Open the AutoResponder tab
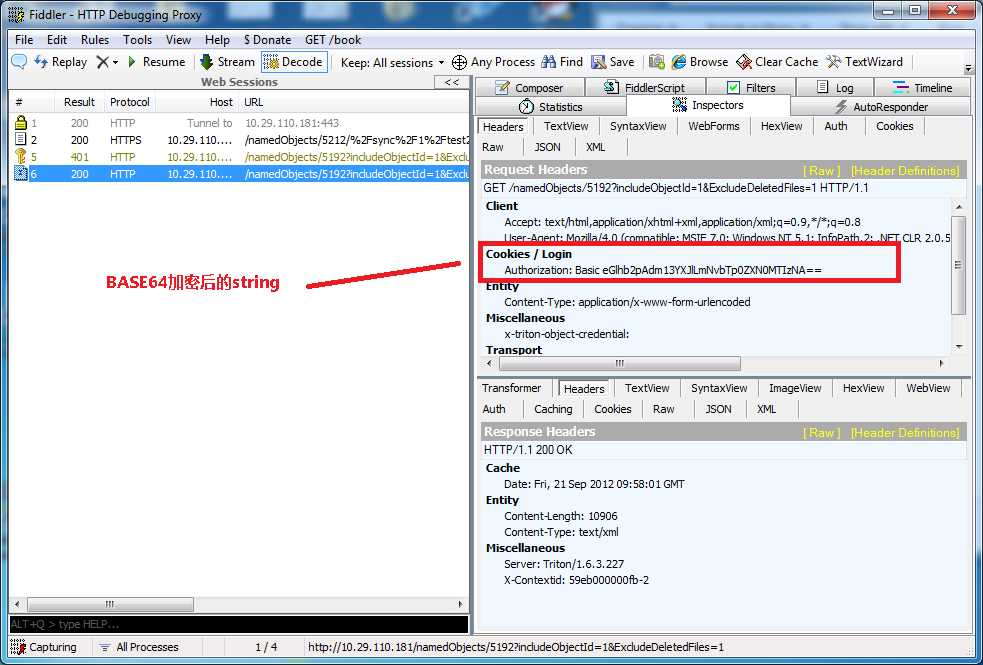This screenshot has height=665, width=983. pyautogui.click(x=881, y=107)
